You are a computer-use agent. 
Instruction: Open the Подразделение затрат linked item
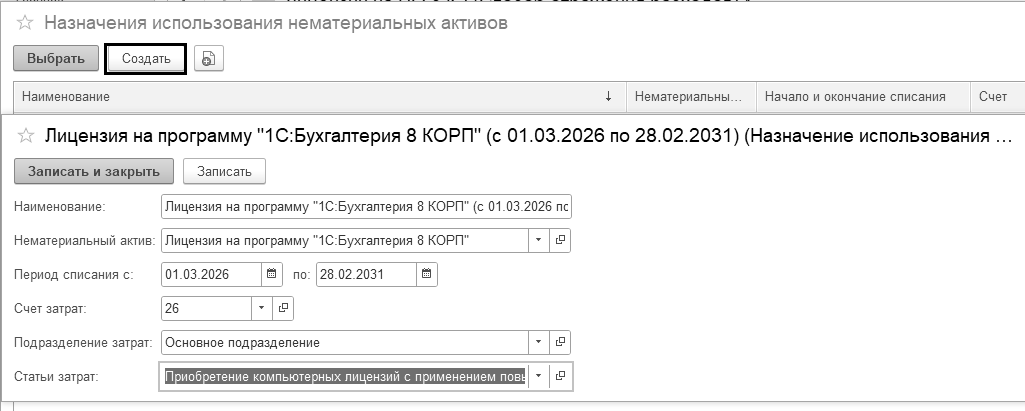point(560,342)
